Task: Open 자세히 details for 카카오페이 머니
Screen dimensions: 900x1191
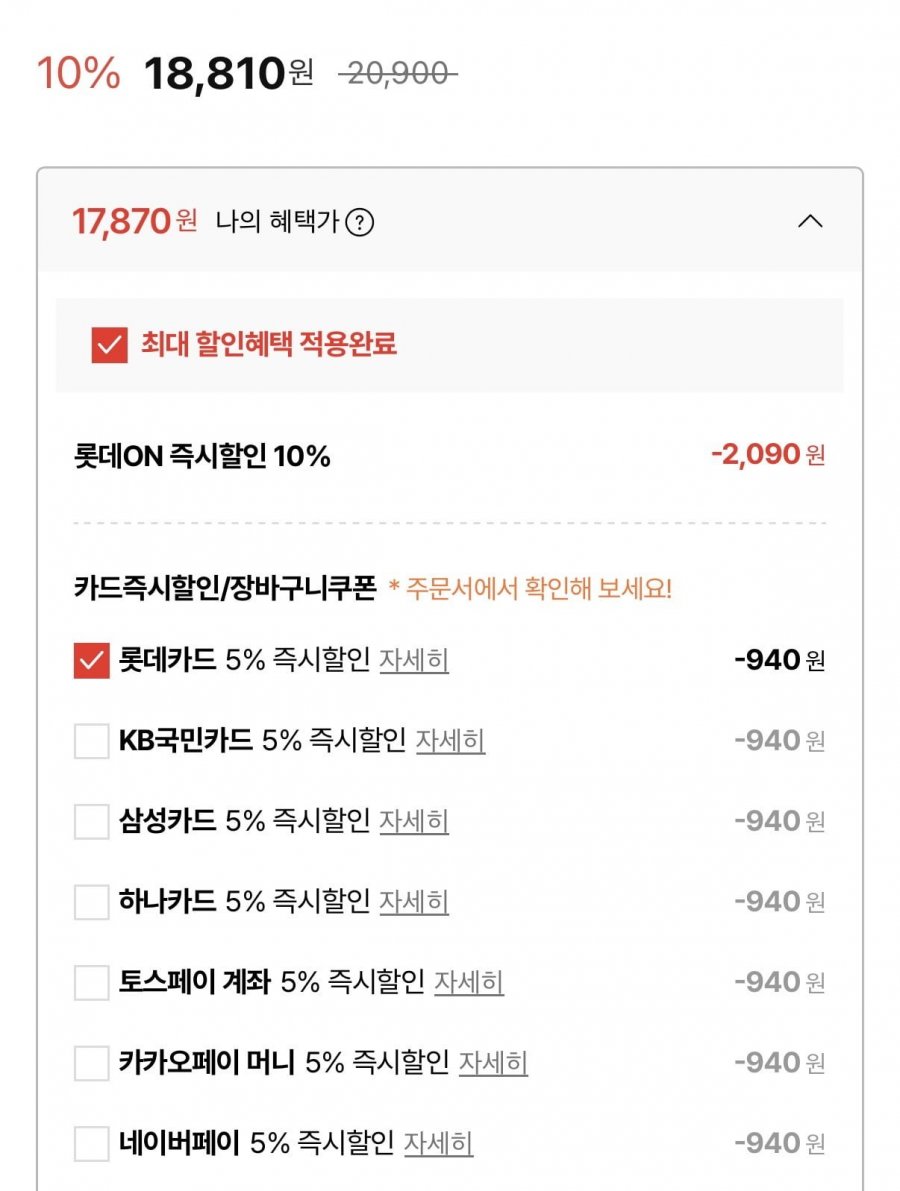Action: point(493,1062)
